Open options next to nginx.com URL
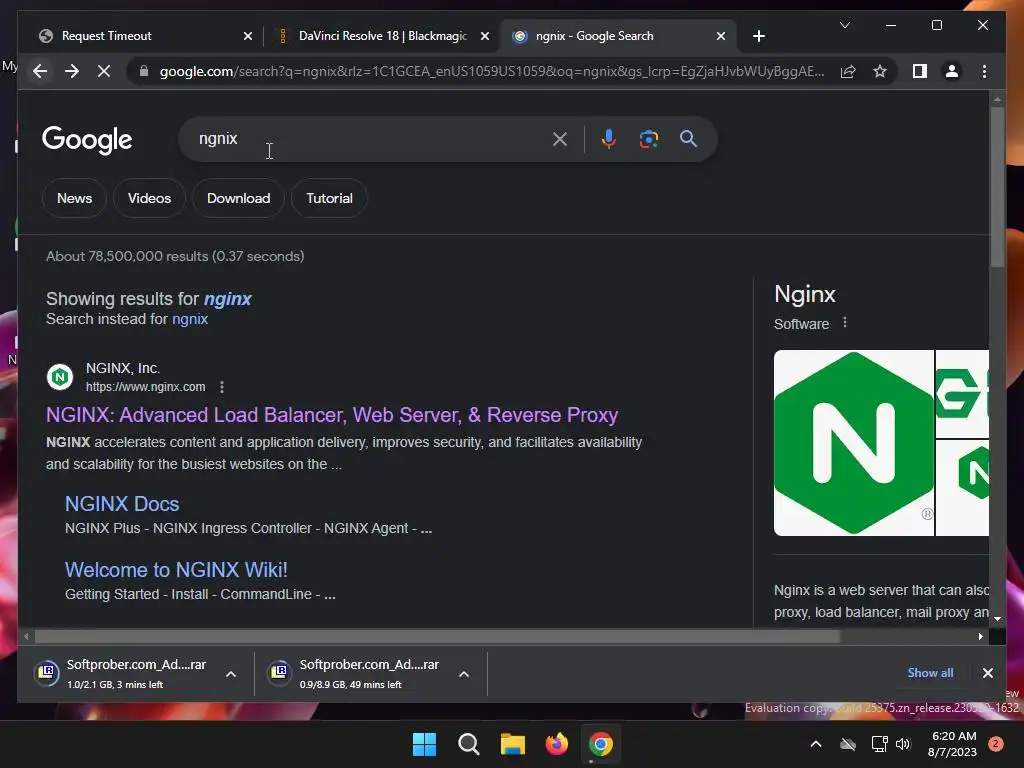1024x768 pixels. [x=222, y=387]
